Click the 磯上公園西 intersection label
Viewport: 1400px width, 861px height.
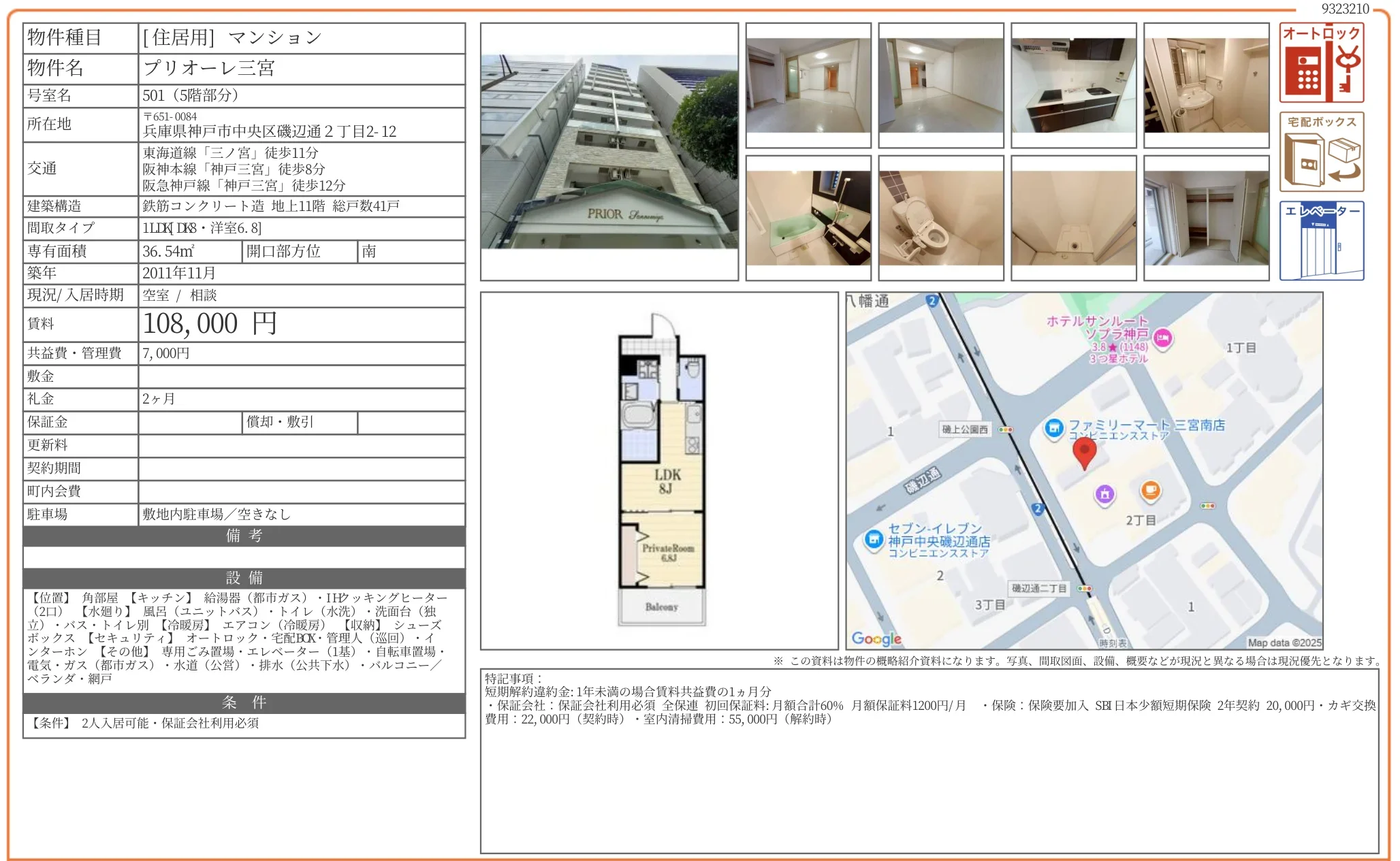(965, 429)
